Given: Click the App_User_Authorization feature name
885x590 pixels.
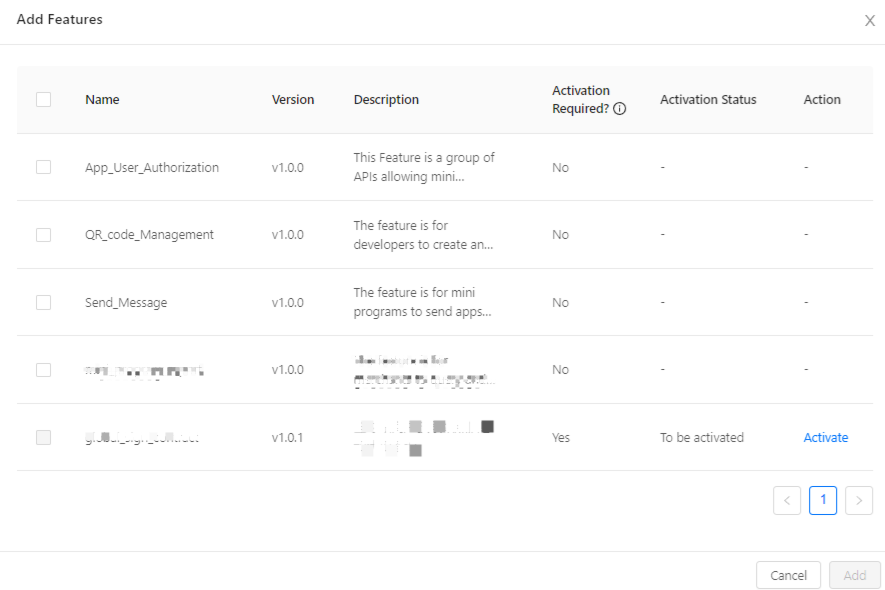Looking at the screenshot, I should pyautogui.click(x=152, y=167).
